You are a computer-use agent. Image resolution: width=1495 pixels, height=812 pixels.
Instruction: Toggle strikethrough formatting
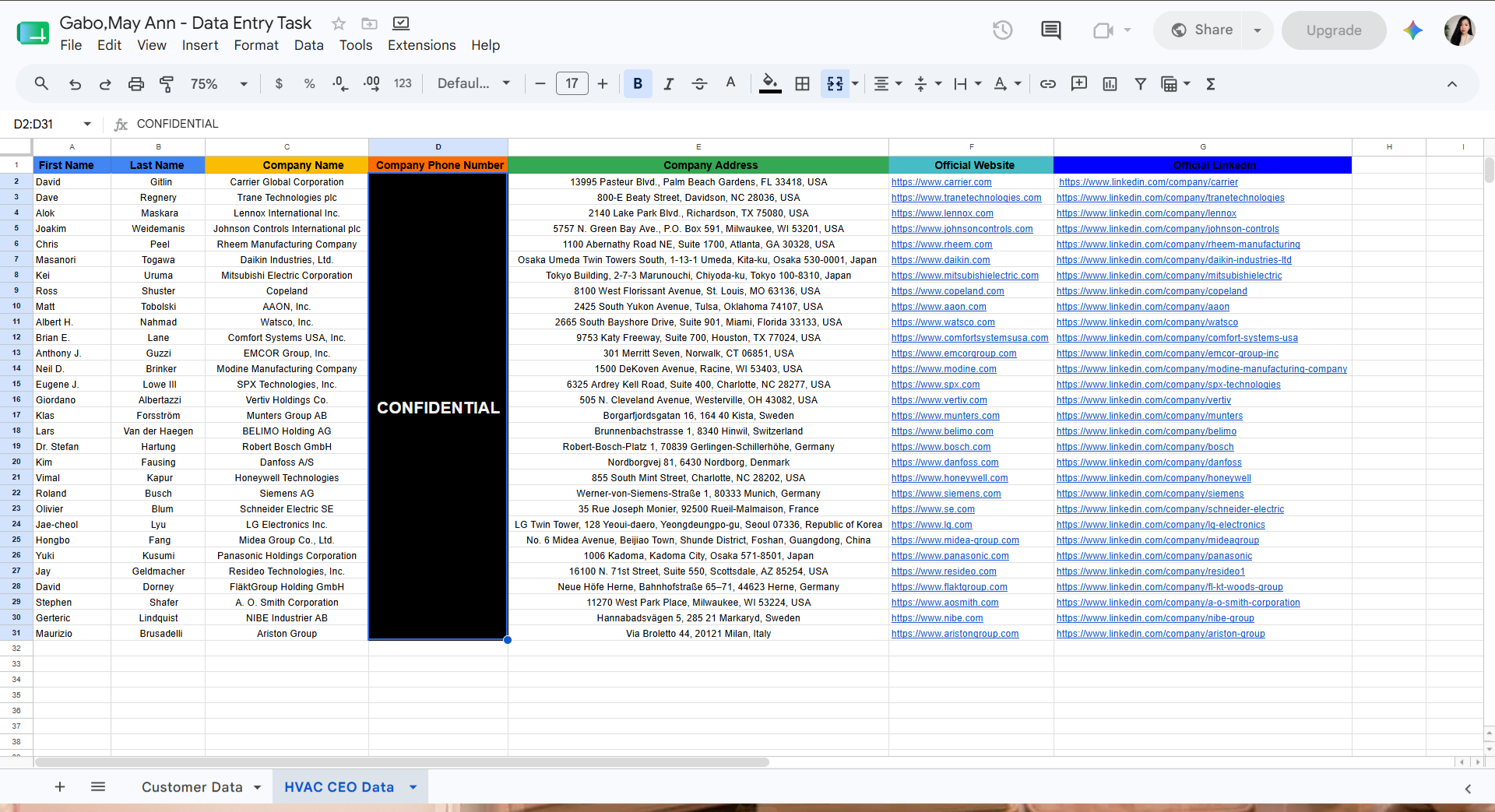699,84
